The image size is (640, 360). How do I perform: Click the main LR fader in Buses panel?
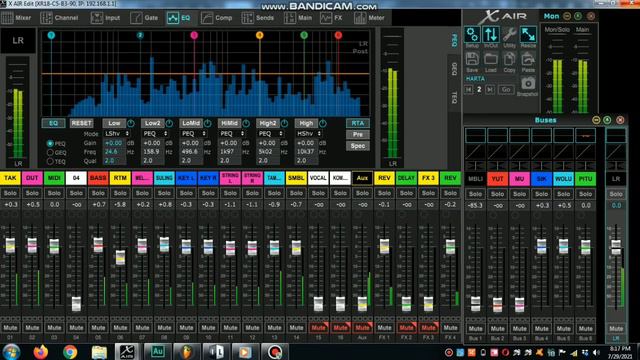click(x=616, y=247)
